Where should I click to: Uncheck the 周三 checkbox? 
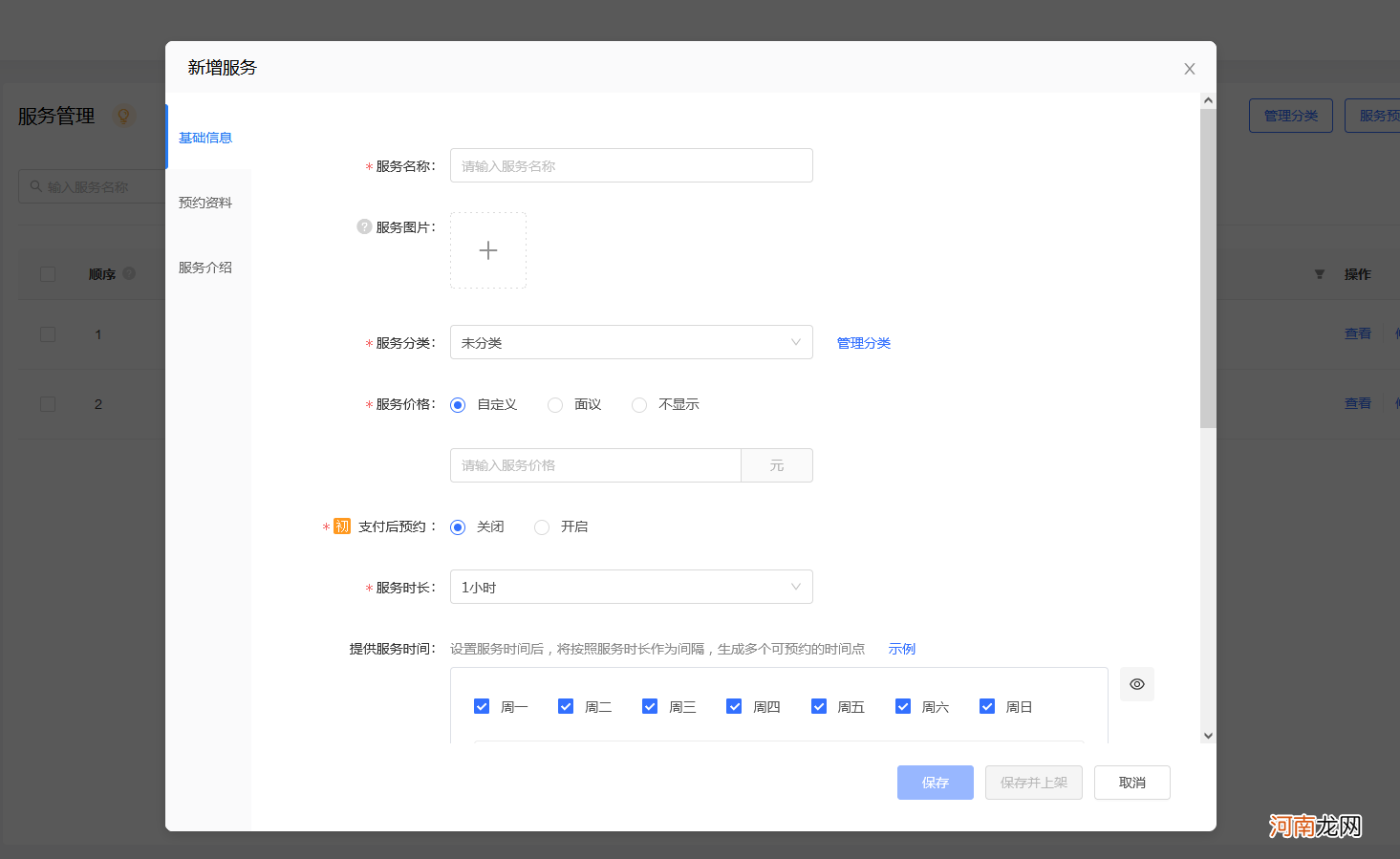(650, 706)
